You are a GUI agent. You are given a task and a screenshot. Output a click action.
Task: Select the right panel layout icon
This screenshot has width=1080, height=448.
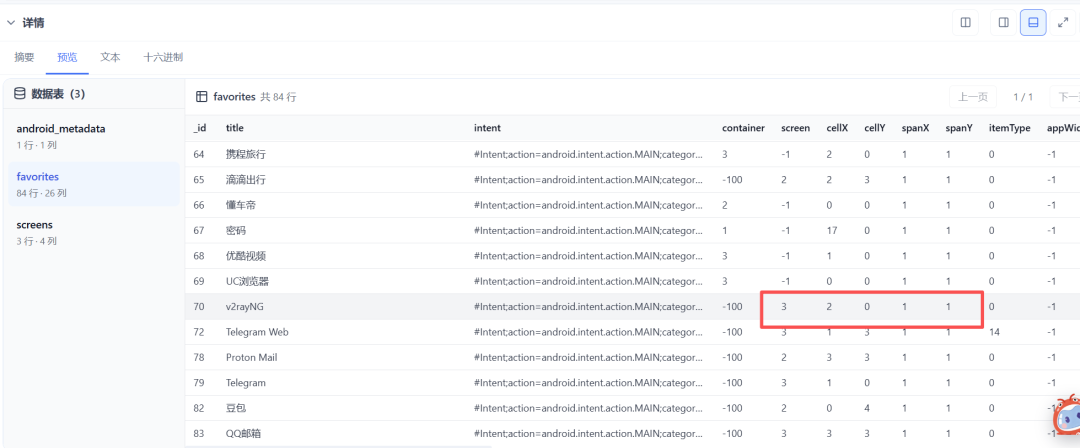[x=1004, y=23]
